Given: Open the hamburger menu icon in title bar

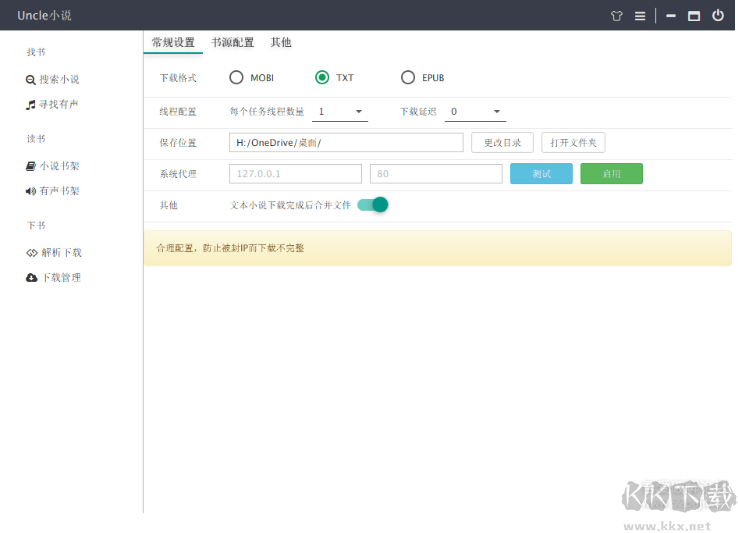Looking at the screenshot, I should 640,16.
